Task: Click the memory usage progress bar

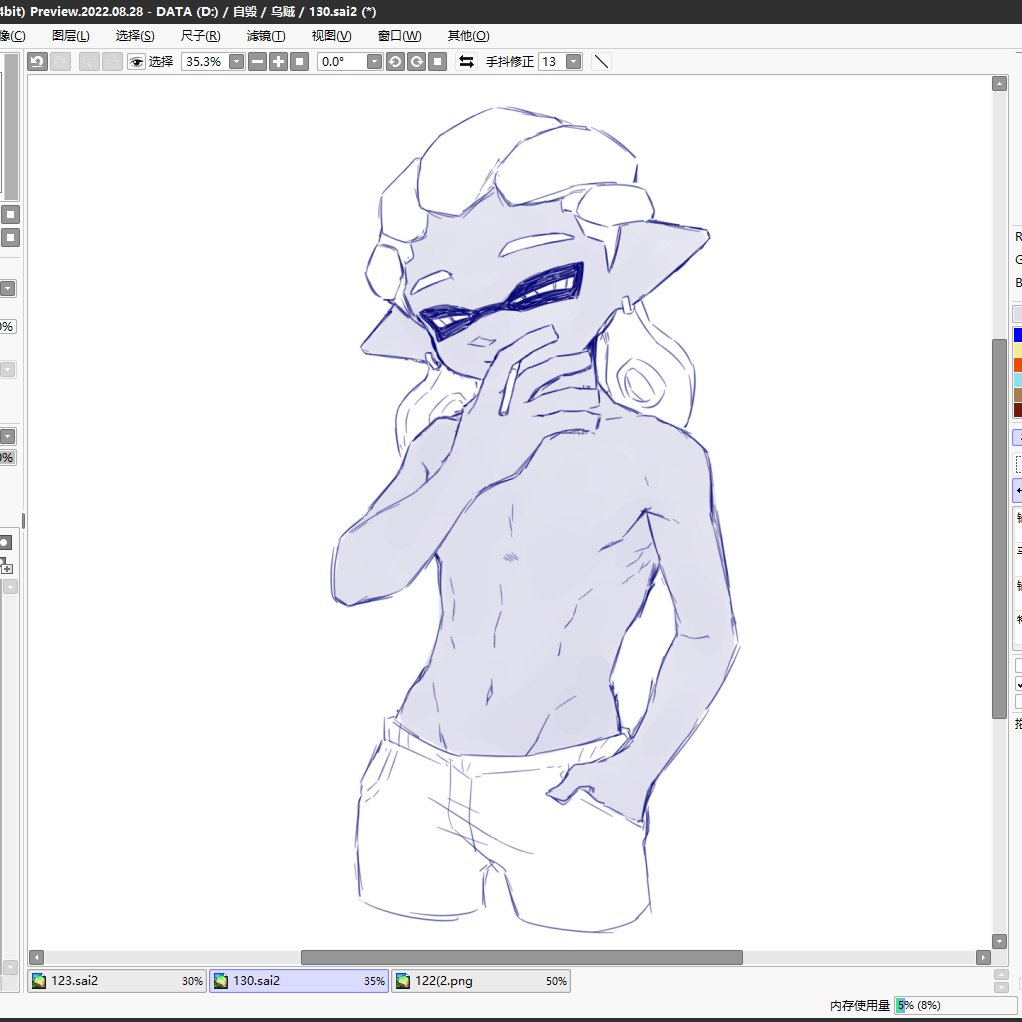Action: 956,1005
